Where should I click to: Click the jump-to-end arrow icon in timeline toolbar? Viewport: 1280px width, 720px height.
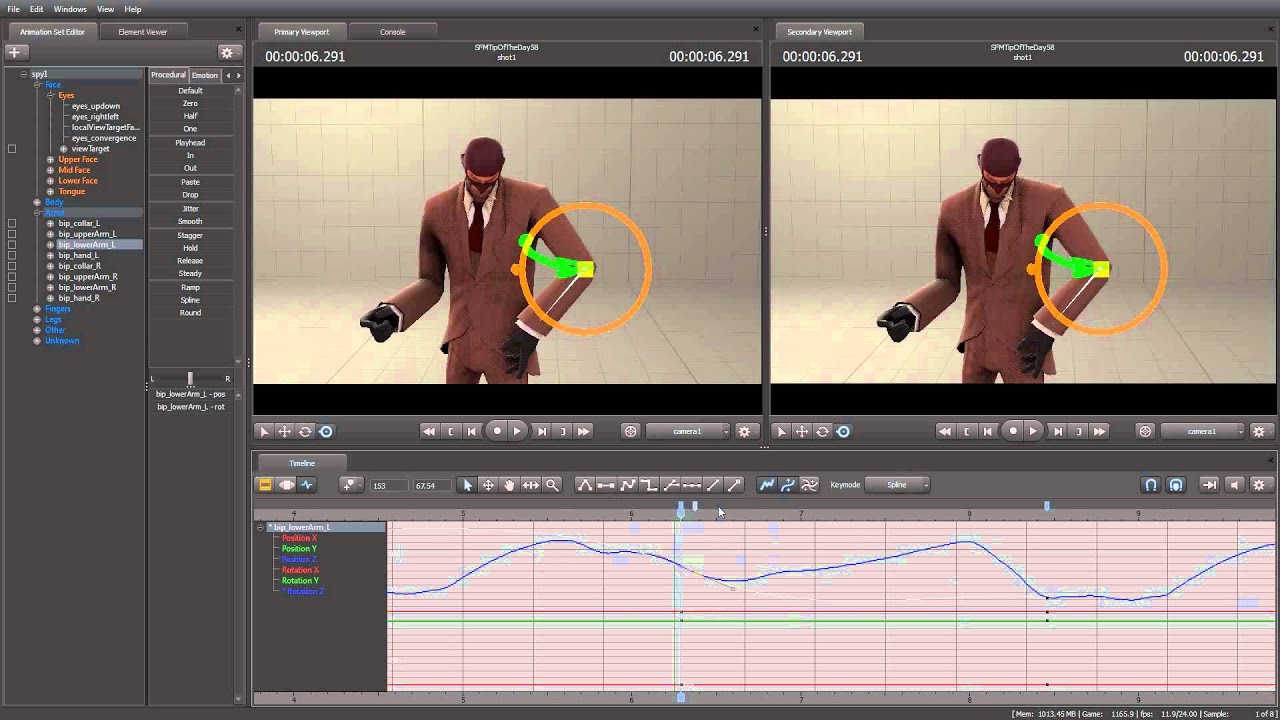coord(1209,485)
